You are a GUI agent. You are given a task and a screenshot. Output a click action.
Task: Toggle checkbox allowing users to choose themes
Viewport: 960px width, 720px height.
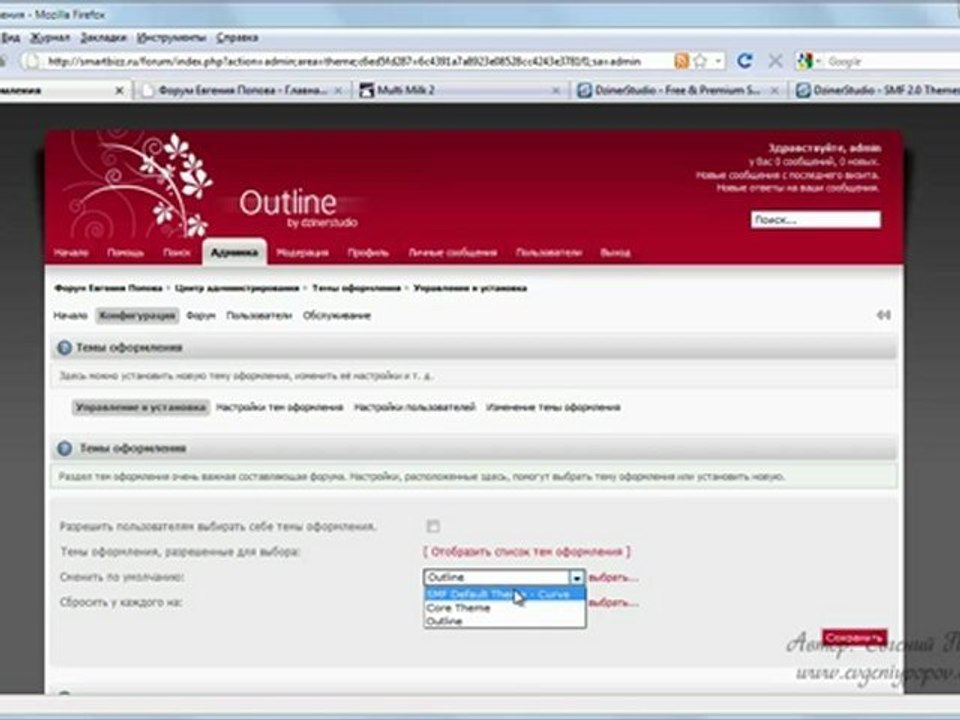click(433, 526)
